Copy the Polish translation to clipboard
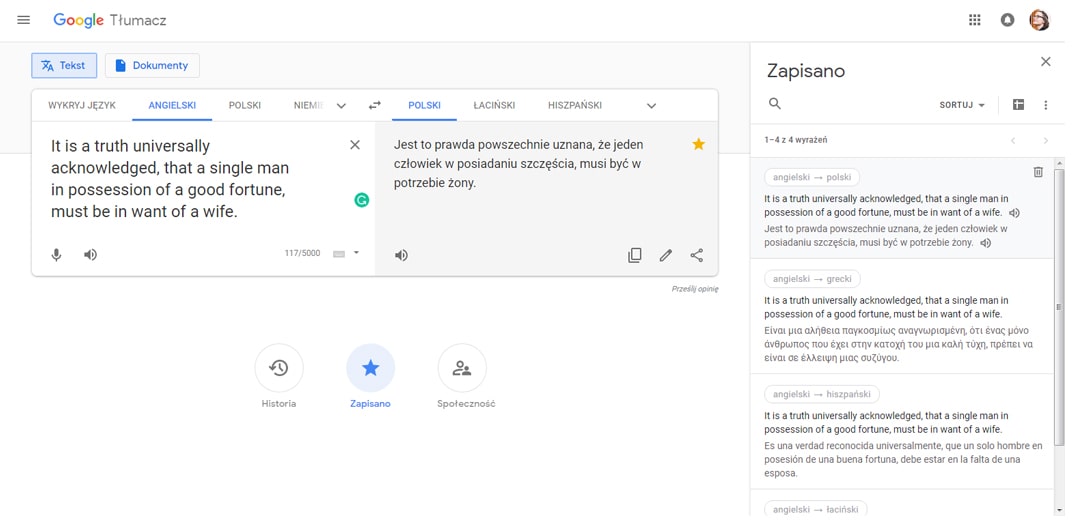The width and height of the screenshot is (1078, 530). click(635, 255)
